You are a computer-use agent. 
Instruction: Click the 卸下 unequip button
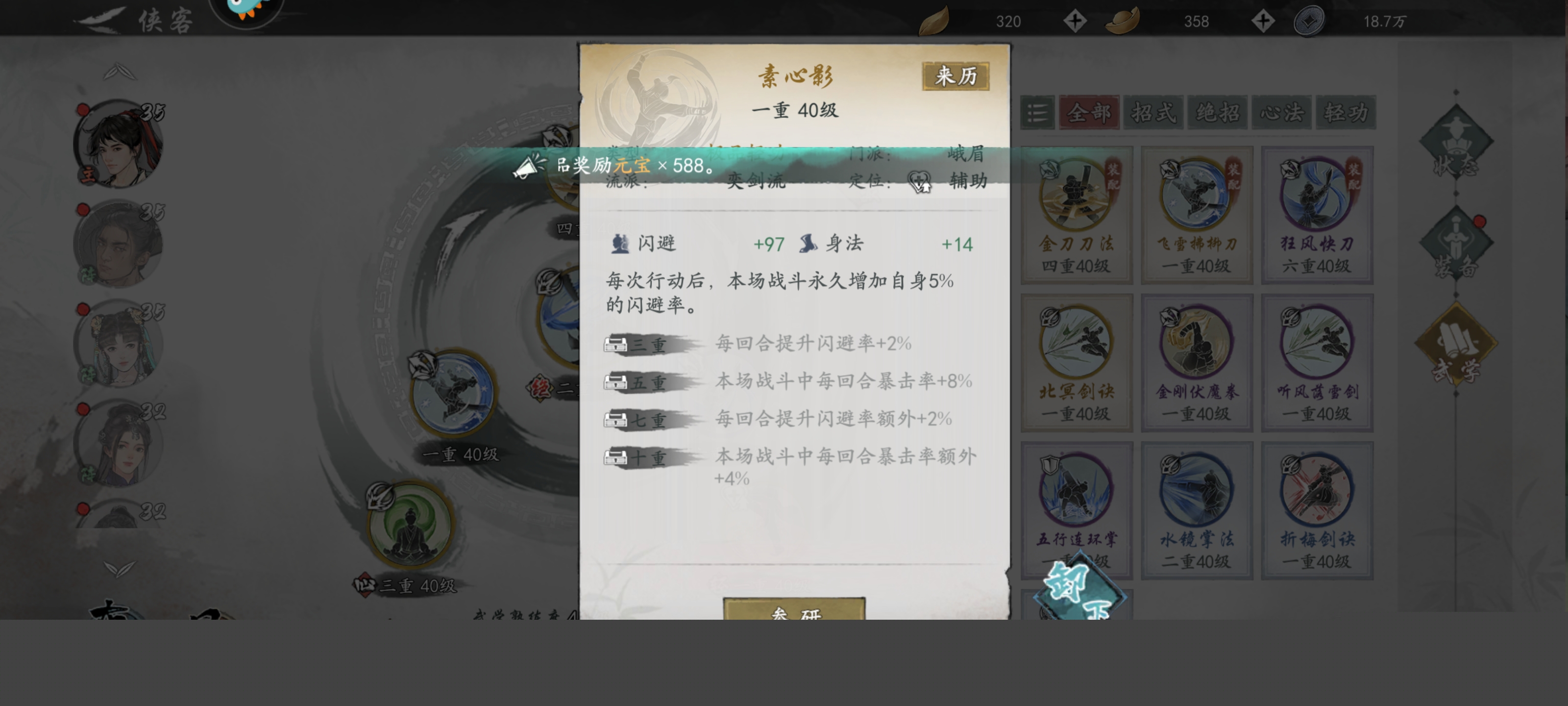pos(1081,589)
